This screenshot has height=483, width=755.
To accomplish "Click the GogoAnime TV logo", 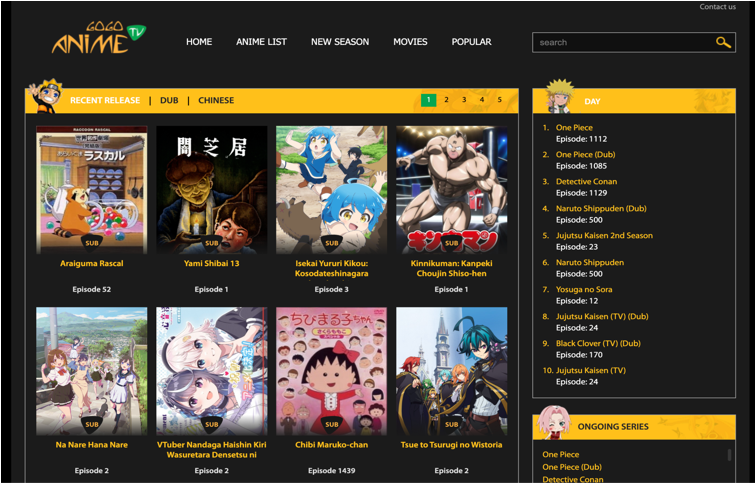I will tap(99, 38).
